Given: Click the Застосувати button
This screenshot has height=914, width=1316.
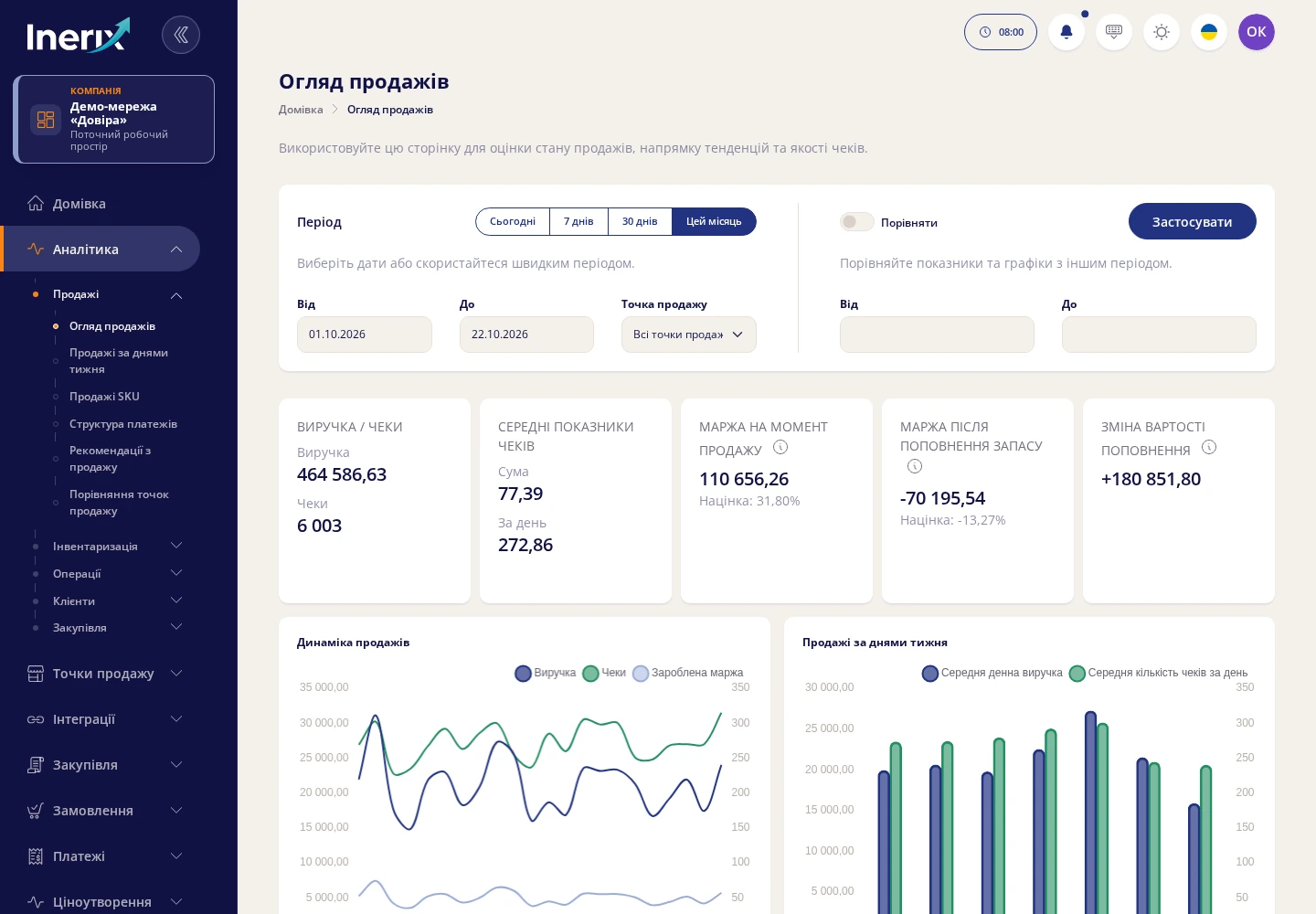Looking at the screenshot, I should (1193, 221).
